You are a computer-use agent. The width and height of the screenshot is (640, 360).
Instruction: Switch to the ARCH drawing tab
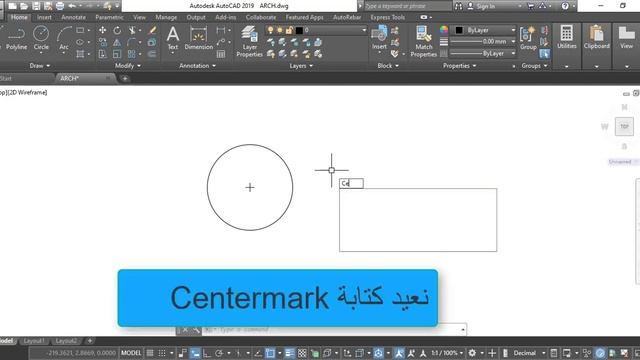(85, 78)
